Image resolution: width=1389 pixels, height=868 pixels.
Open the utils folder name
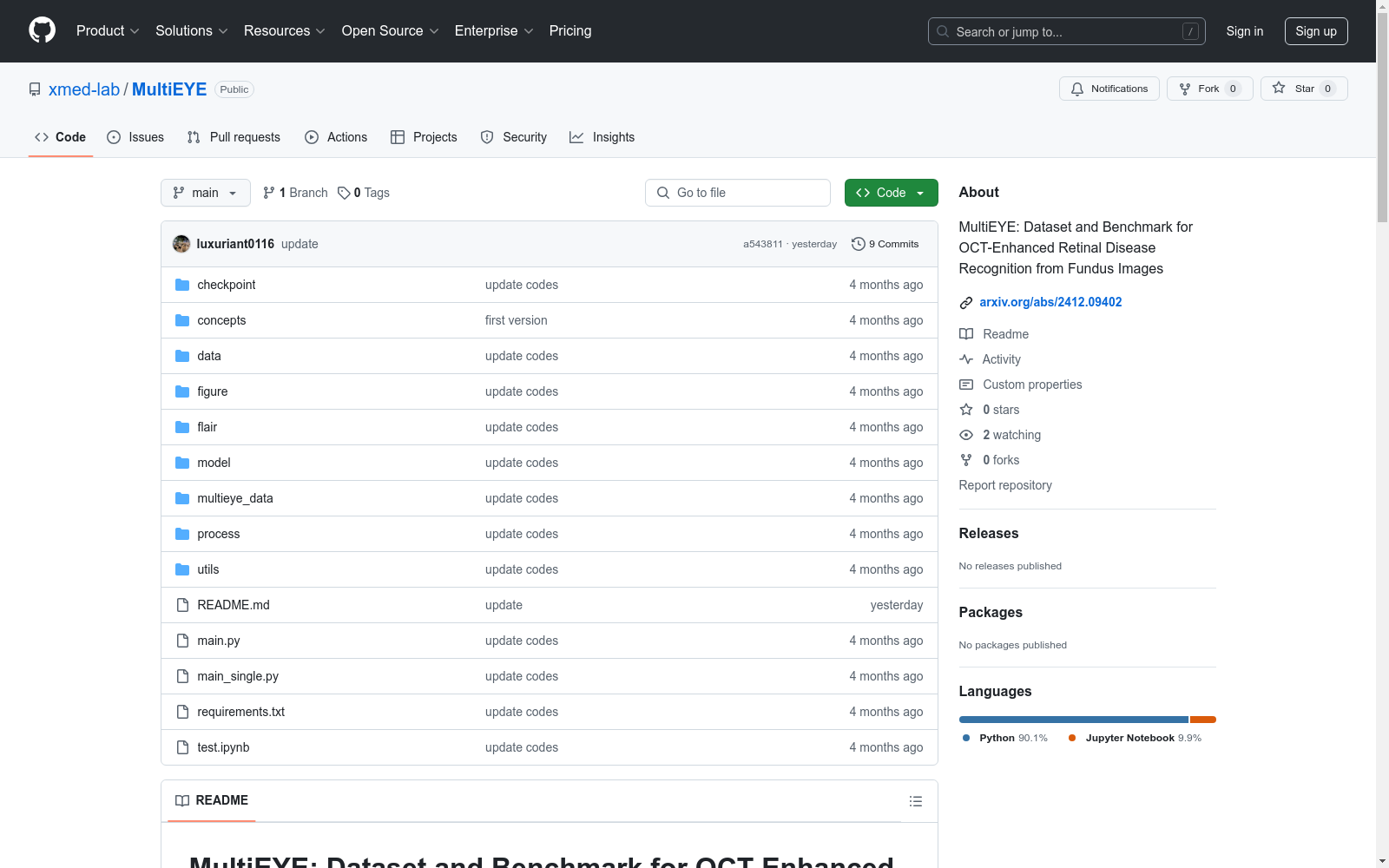click(x=208, y=569)
